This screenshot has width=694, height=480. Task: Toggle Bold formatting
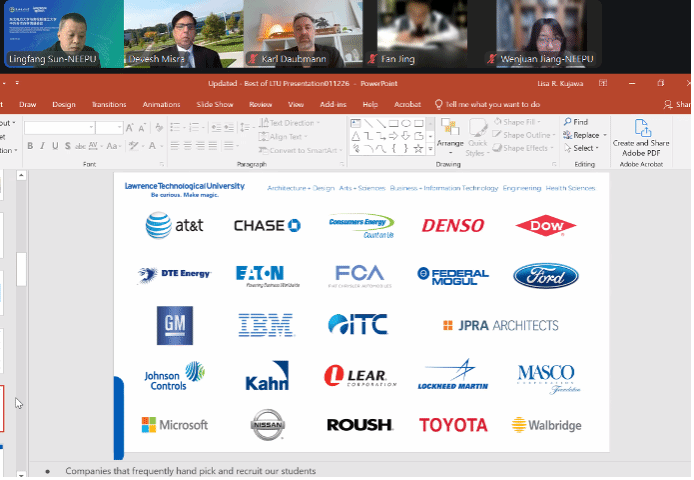tap(30, 146)
